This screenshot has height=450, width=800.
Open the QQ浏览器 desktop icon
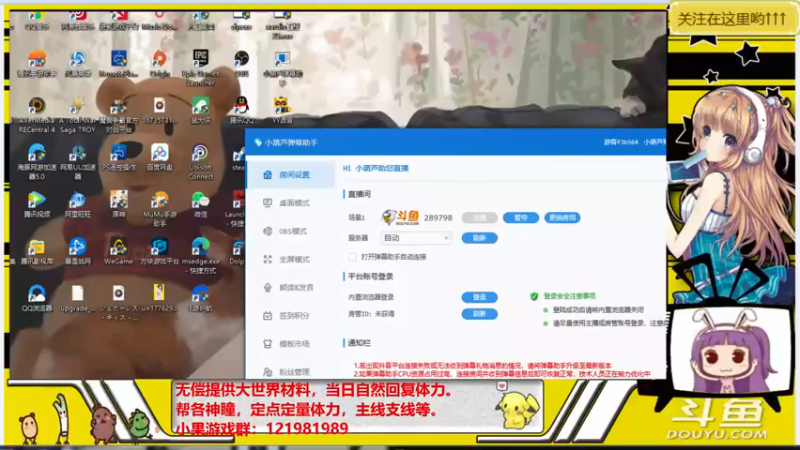click(36, 298)
